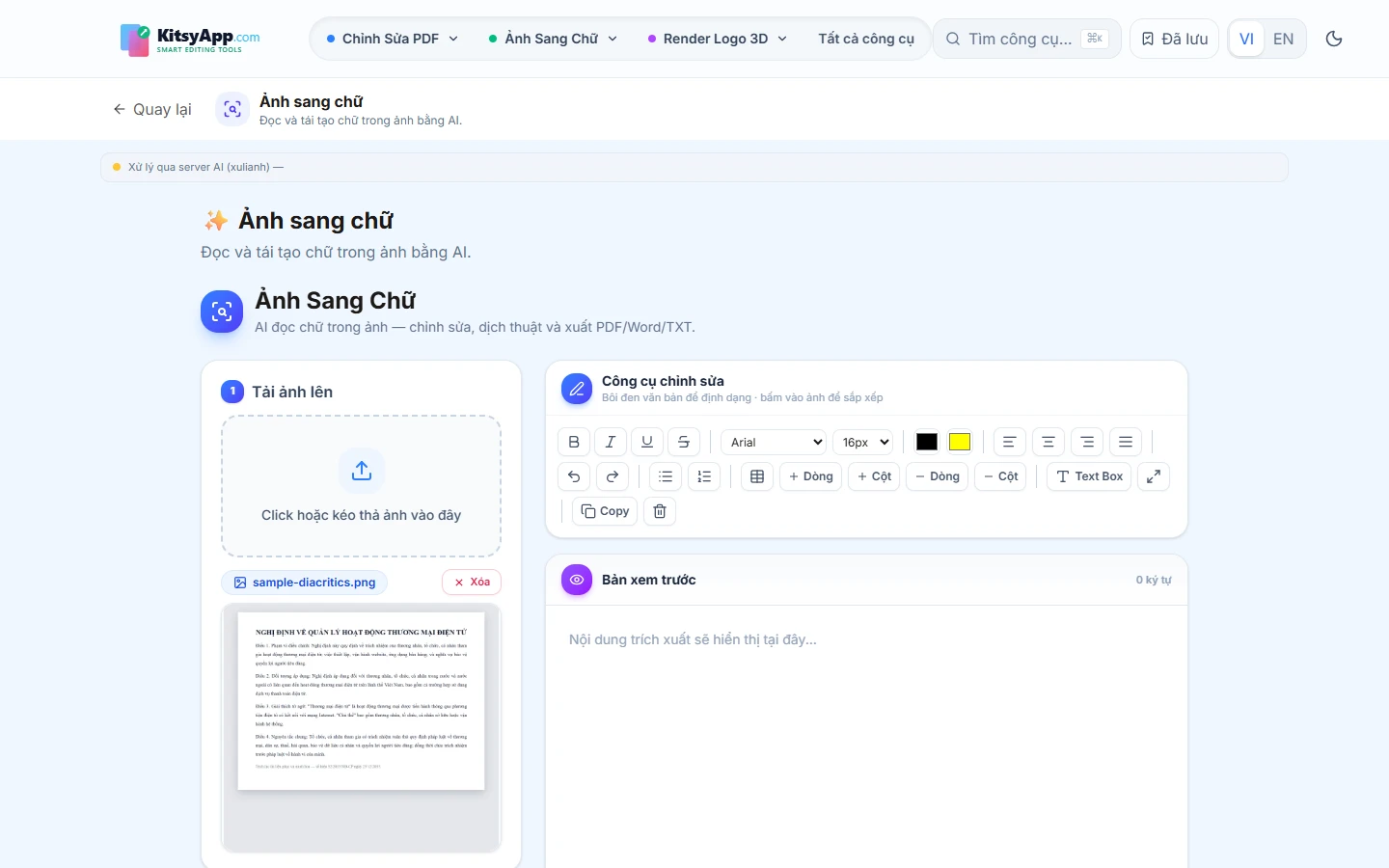1389x868 pixels.
Task: Underline the selected text
Action: coord(647,442)
